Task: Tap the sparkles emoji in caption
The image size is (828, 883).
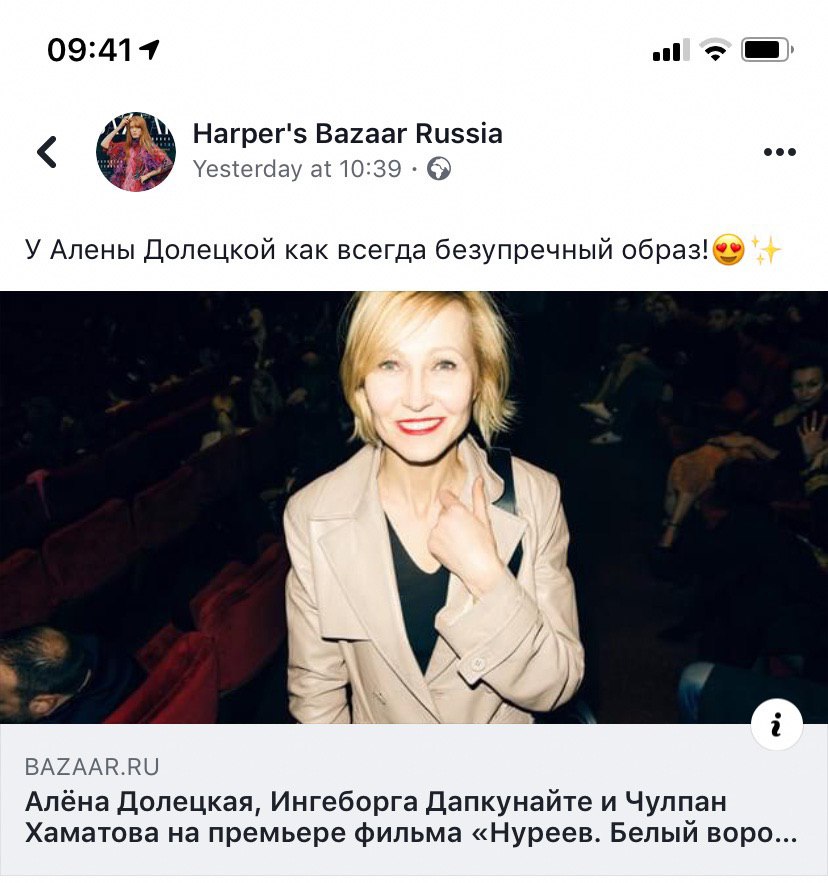Action: 767,250
